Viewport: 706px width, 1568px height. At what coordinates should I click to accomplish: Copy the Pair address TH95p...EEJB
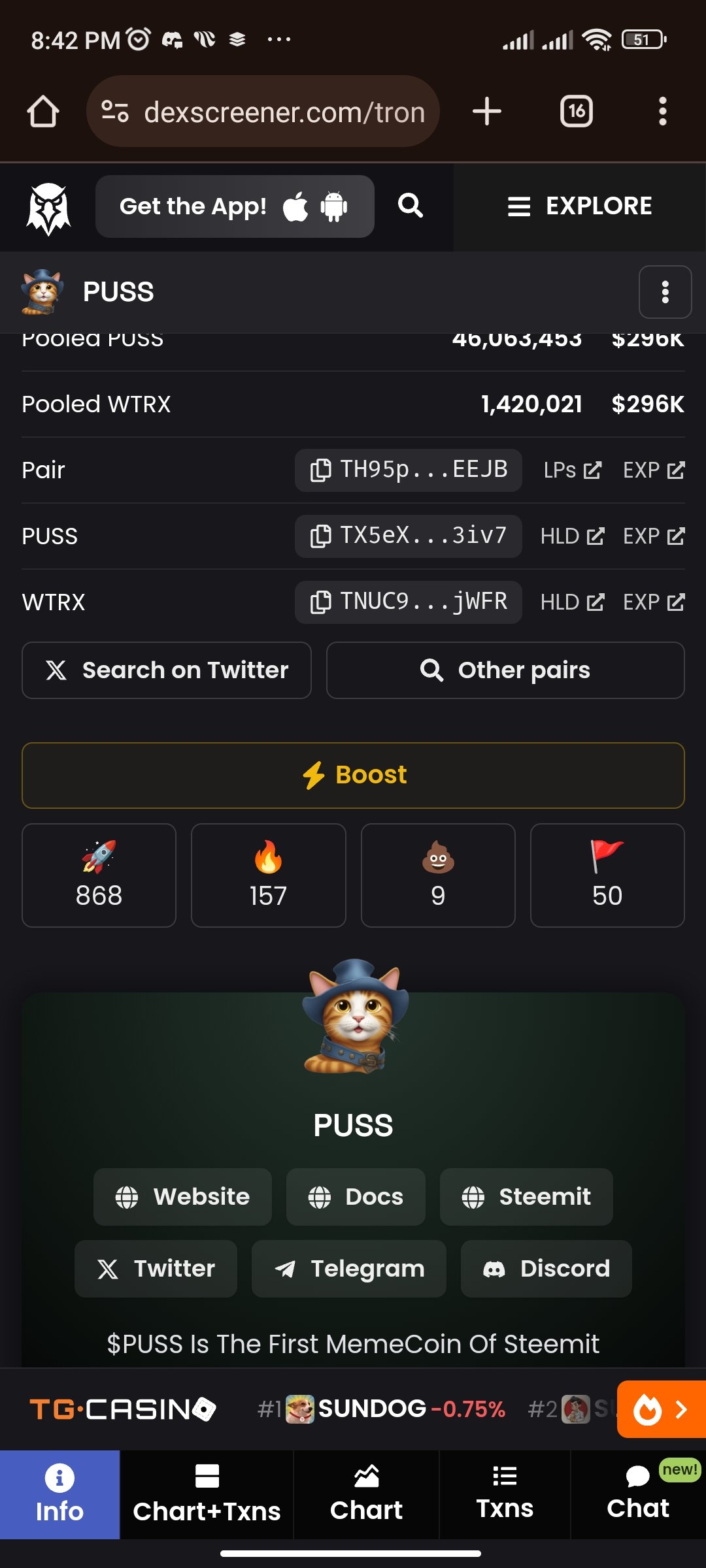408,470
